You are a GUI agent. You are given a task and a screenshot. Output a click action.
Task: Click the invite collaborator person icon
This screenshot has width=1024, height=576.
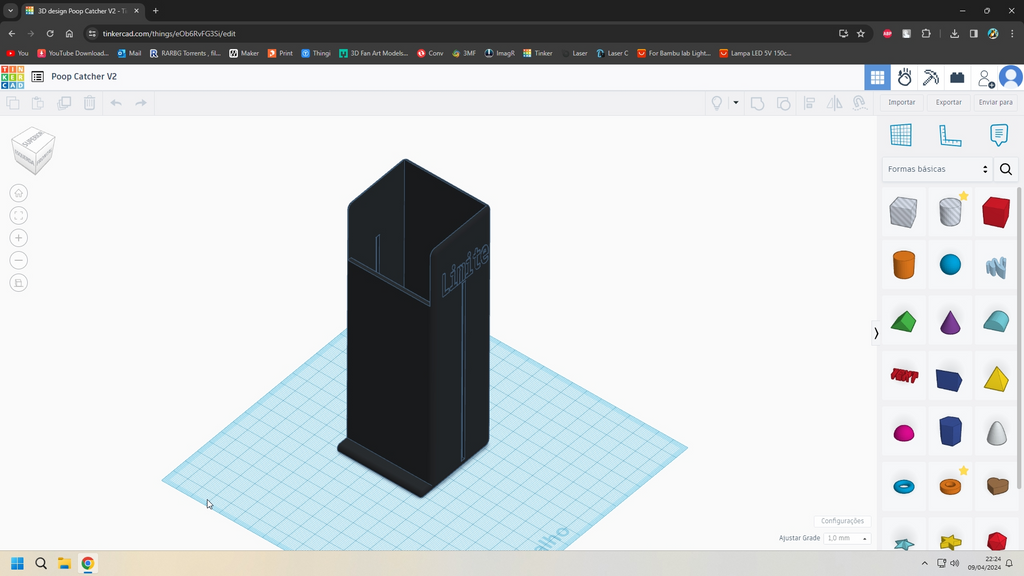coord(985,78)
